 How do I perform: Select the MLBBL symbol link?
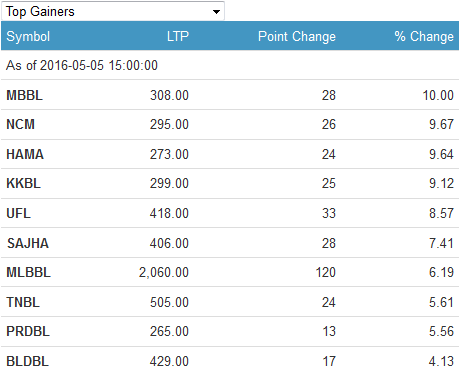28,272
